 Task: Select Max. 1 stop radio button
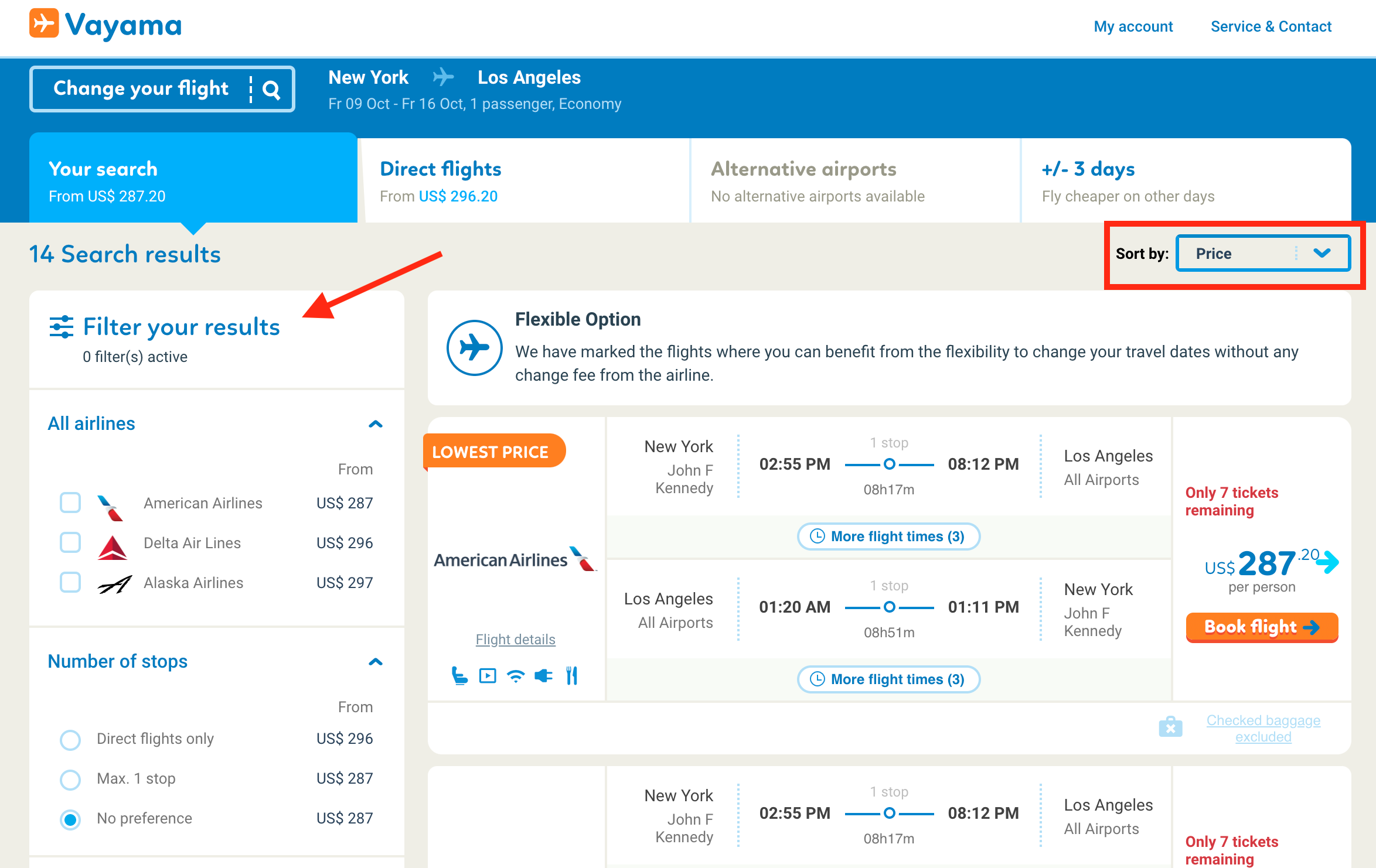pyautogui.click(x=70, y=780)
